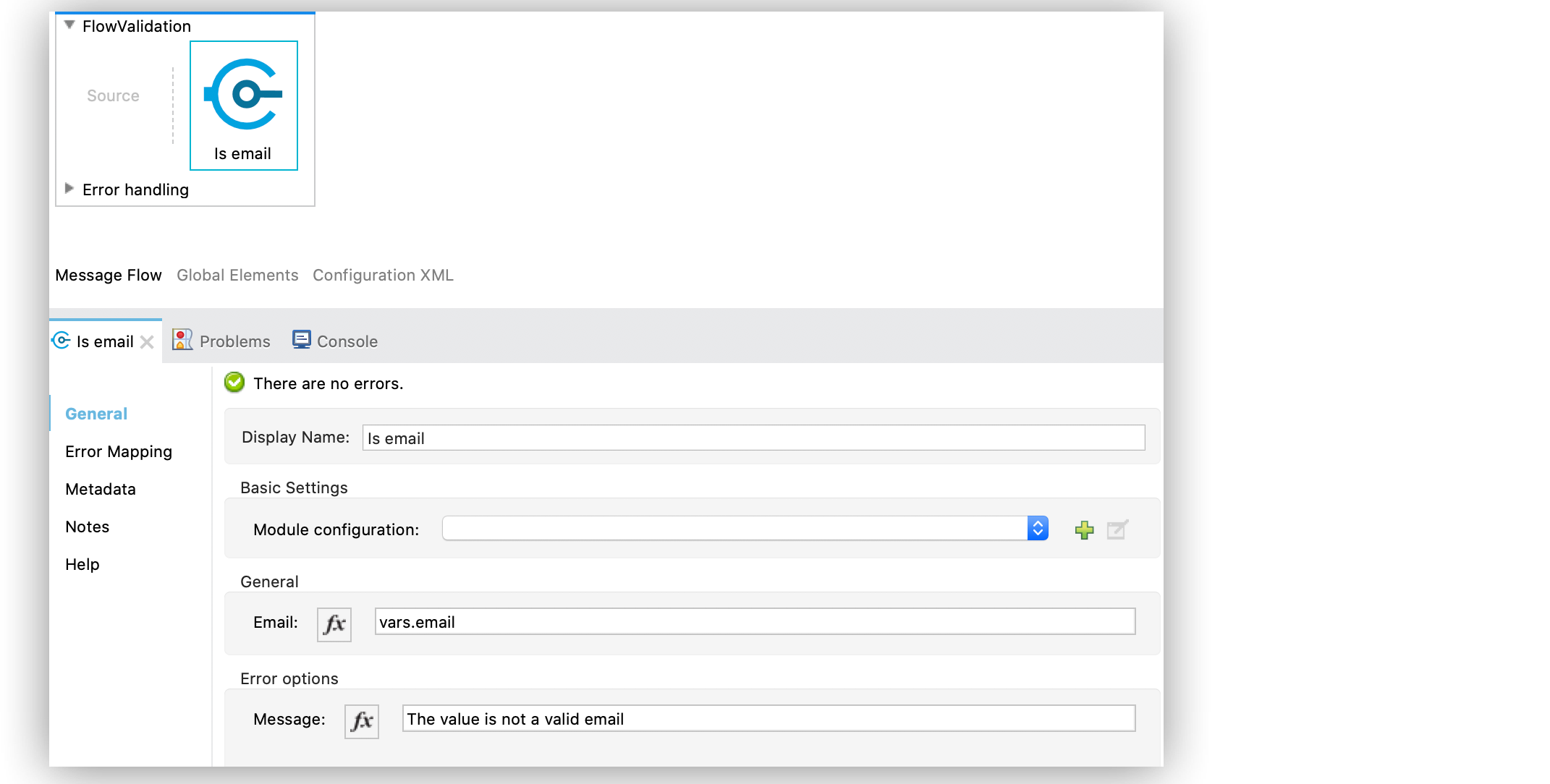Toggle expression mode fx for the Message field
This screenshot has height=784, width=1550.
(x=361, y=720)
